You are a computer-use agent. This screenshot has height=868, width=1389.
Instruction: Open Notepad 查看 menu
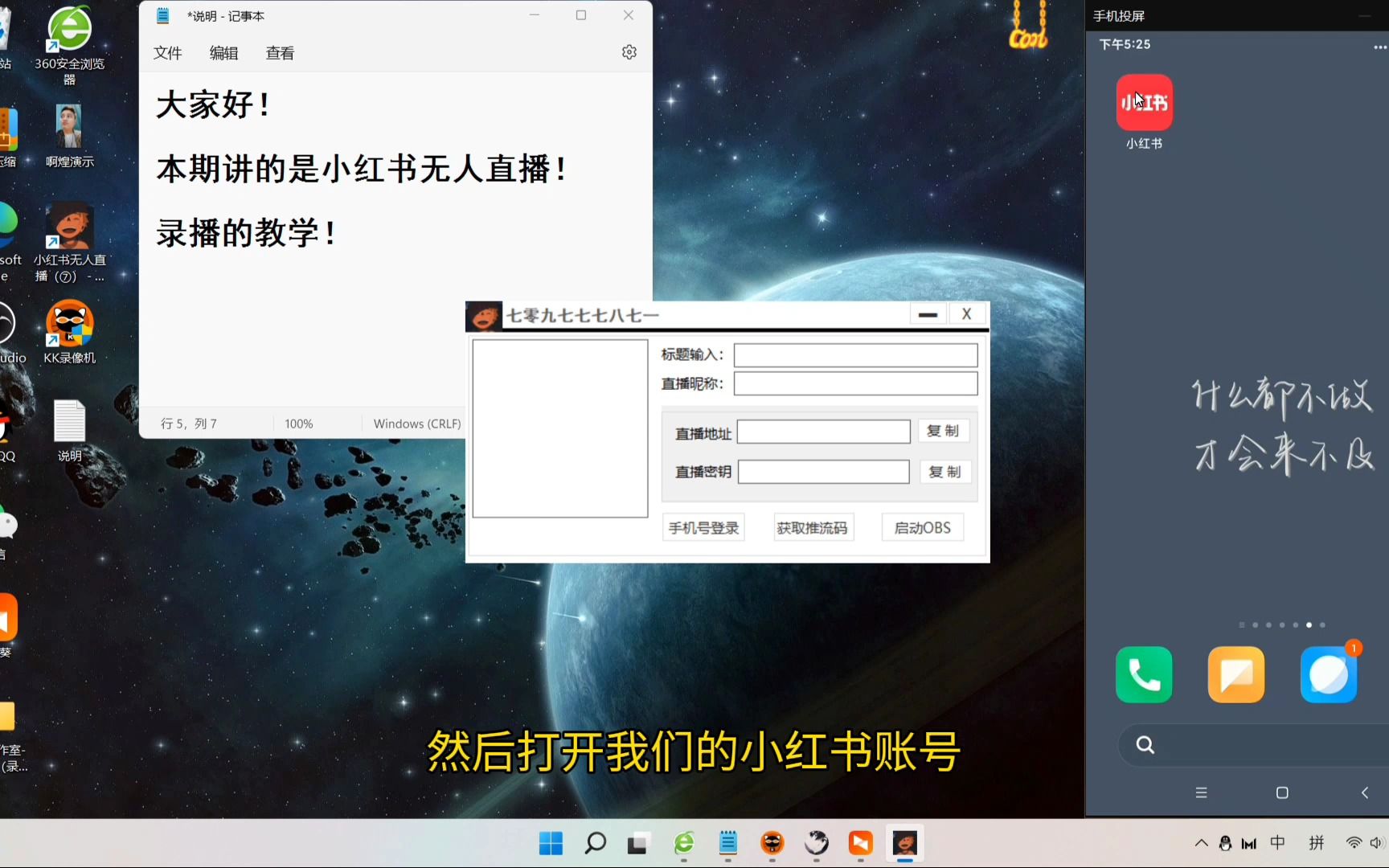click(281, 53)
